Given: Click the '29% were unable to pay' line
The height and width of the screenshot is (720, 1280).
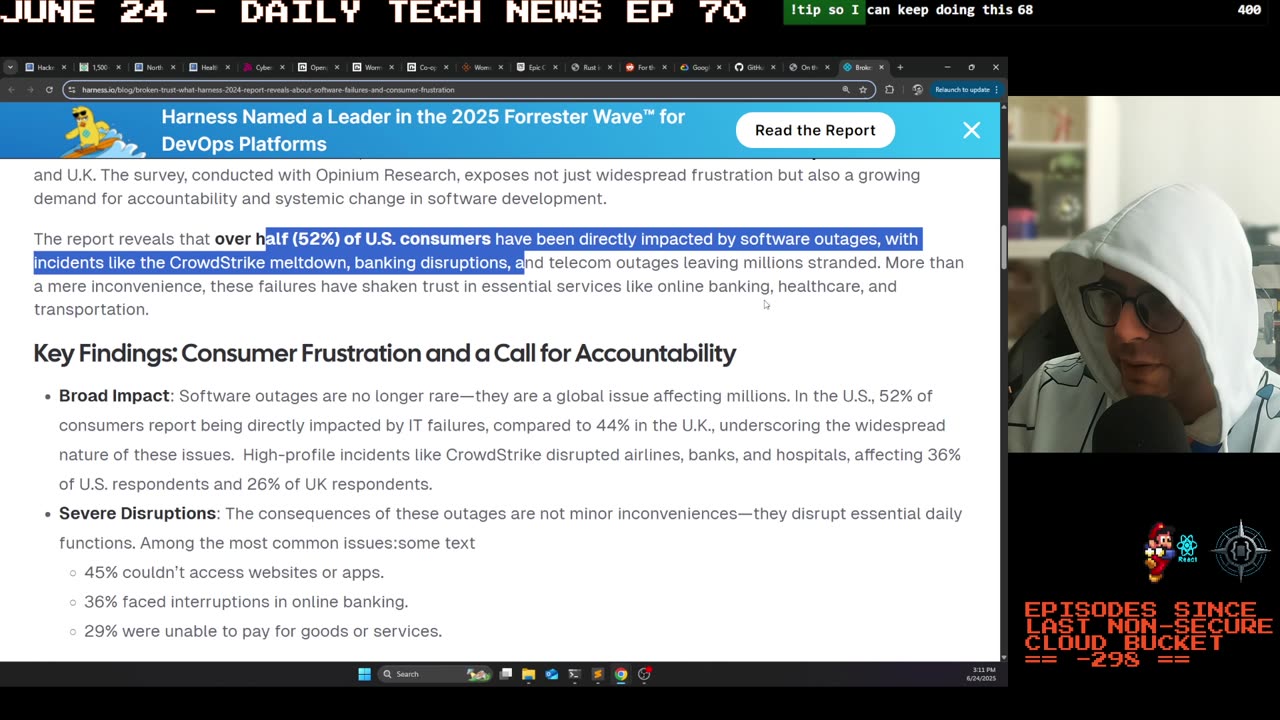Looking at the screenshot, I should click(263, 631).
